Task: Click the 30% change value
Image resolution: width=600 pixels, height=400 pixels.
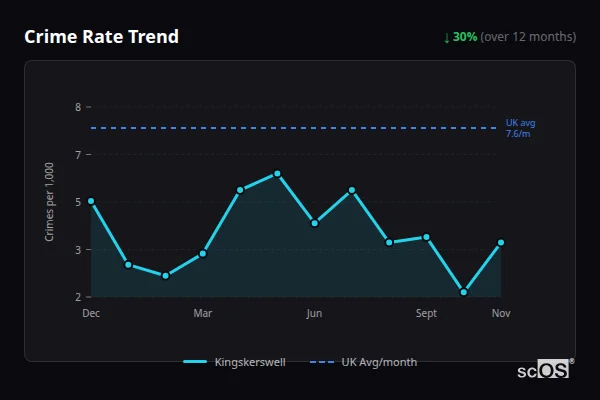Action: click(465, 37)
